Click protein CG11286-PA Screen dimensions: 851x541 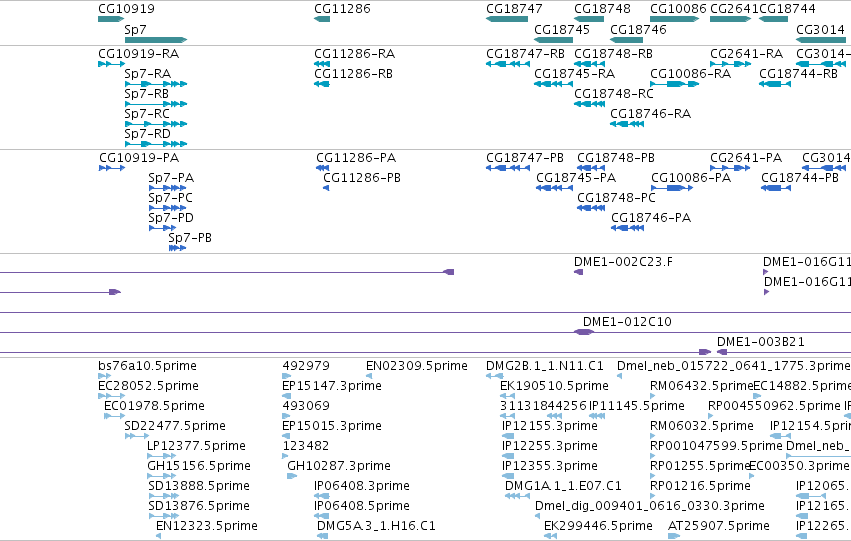pos(356,158)
